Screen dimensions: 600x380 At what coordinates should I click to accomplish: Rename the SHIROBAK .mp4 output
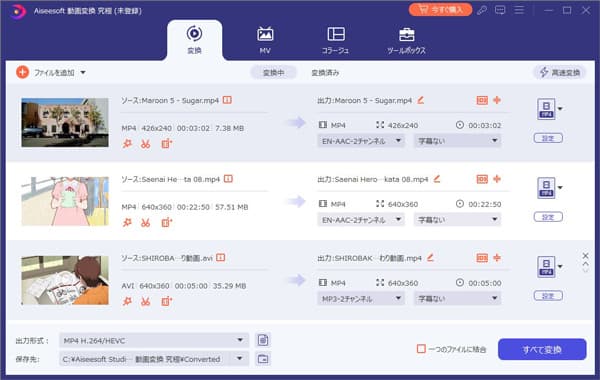click(430, 258)
